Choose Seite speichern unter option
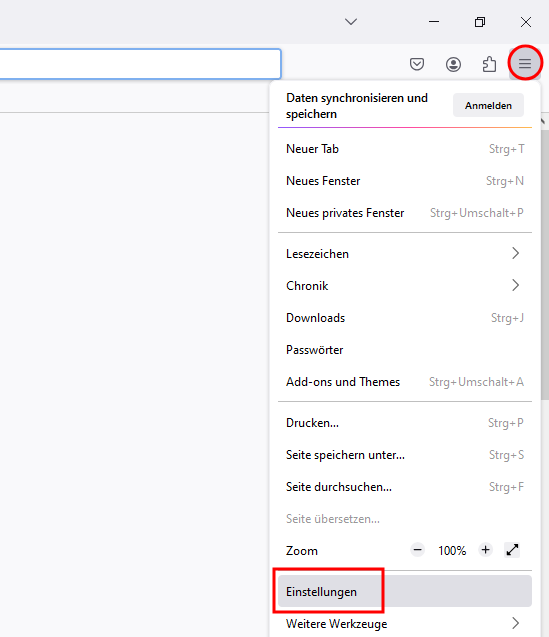Image resolution: width=549 pixels, height=637 pixels. [x=405, y=455]
